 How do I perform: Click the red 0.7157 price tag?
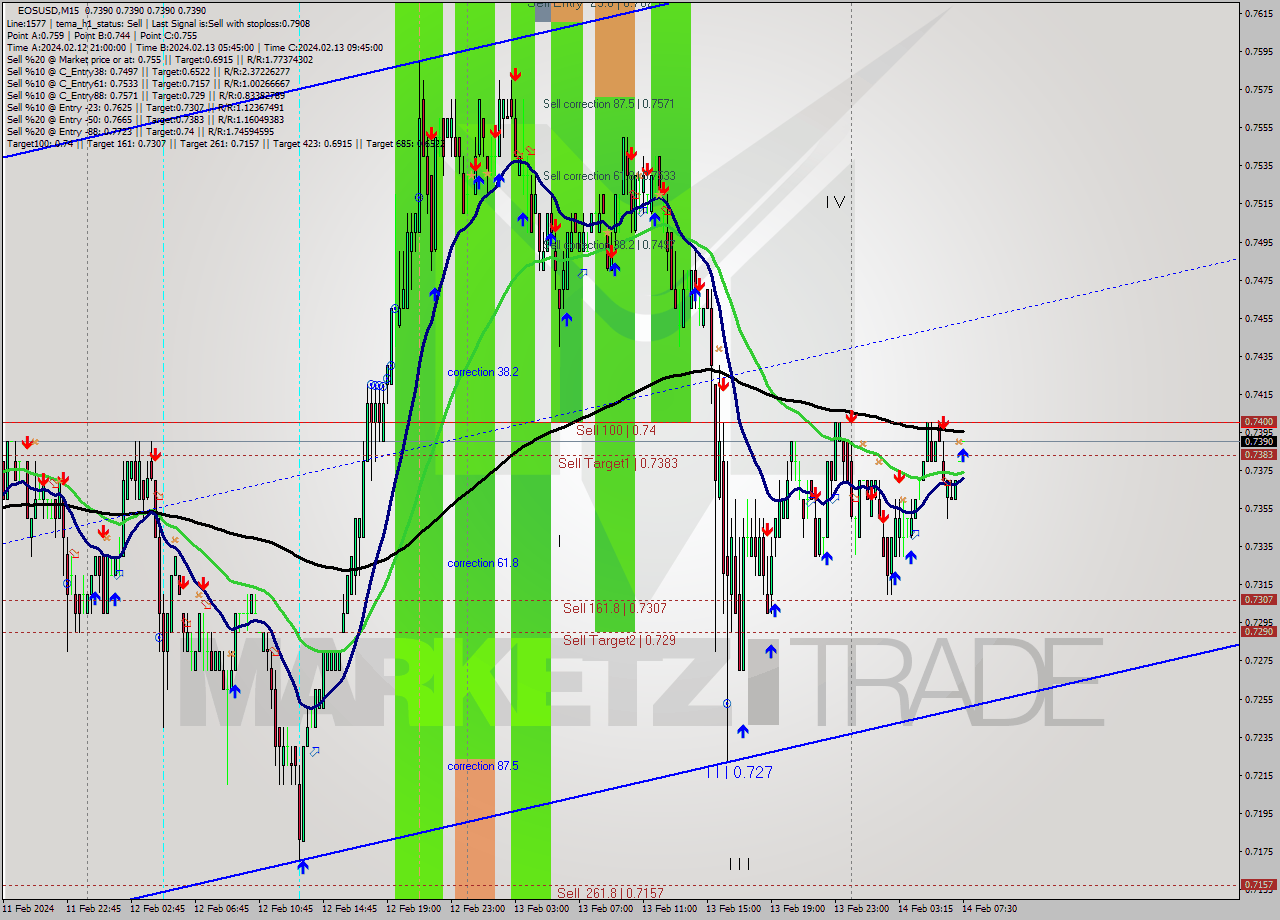coord(1258,884)
